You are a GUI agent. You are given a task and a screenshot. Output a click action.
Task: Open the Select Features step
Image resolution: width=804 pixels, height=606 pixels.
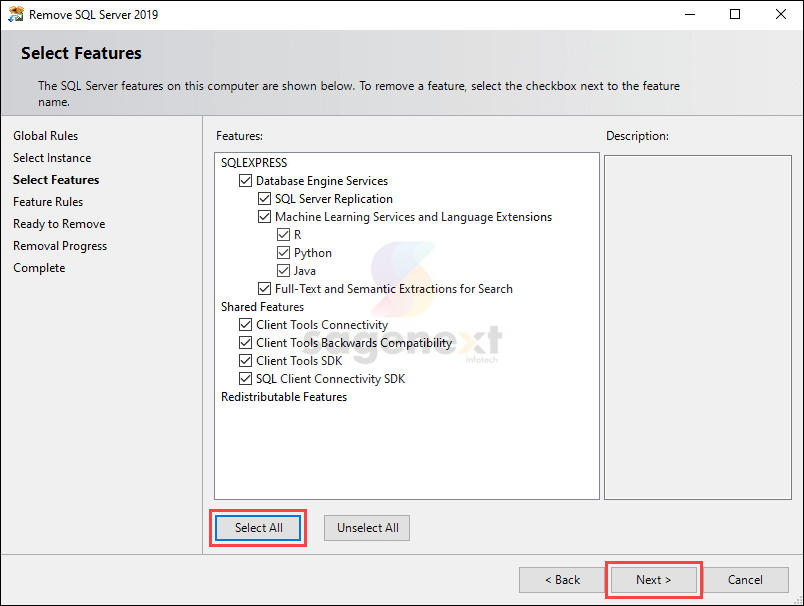point(56,180)
